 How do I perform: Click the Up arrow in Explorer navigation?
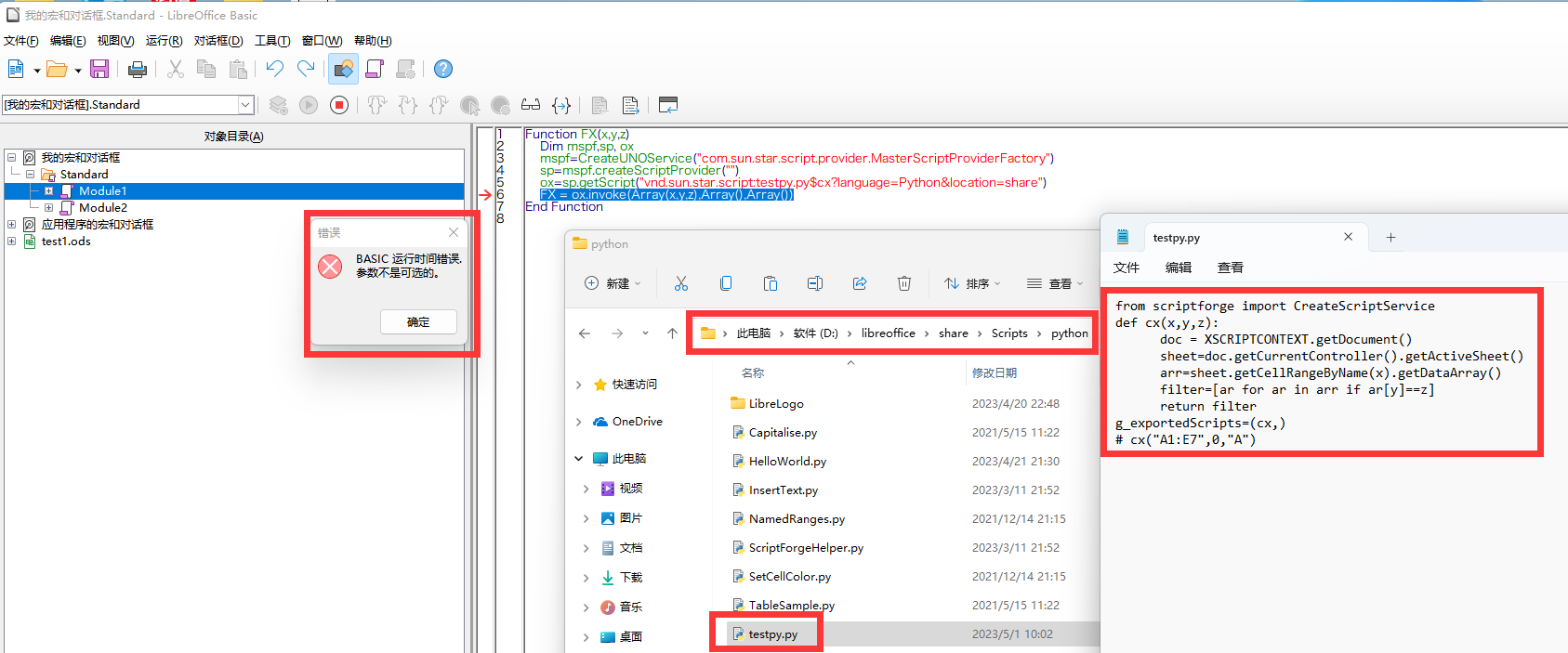point(672,333)
